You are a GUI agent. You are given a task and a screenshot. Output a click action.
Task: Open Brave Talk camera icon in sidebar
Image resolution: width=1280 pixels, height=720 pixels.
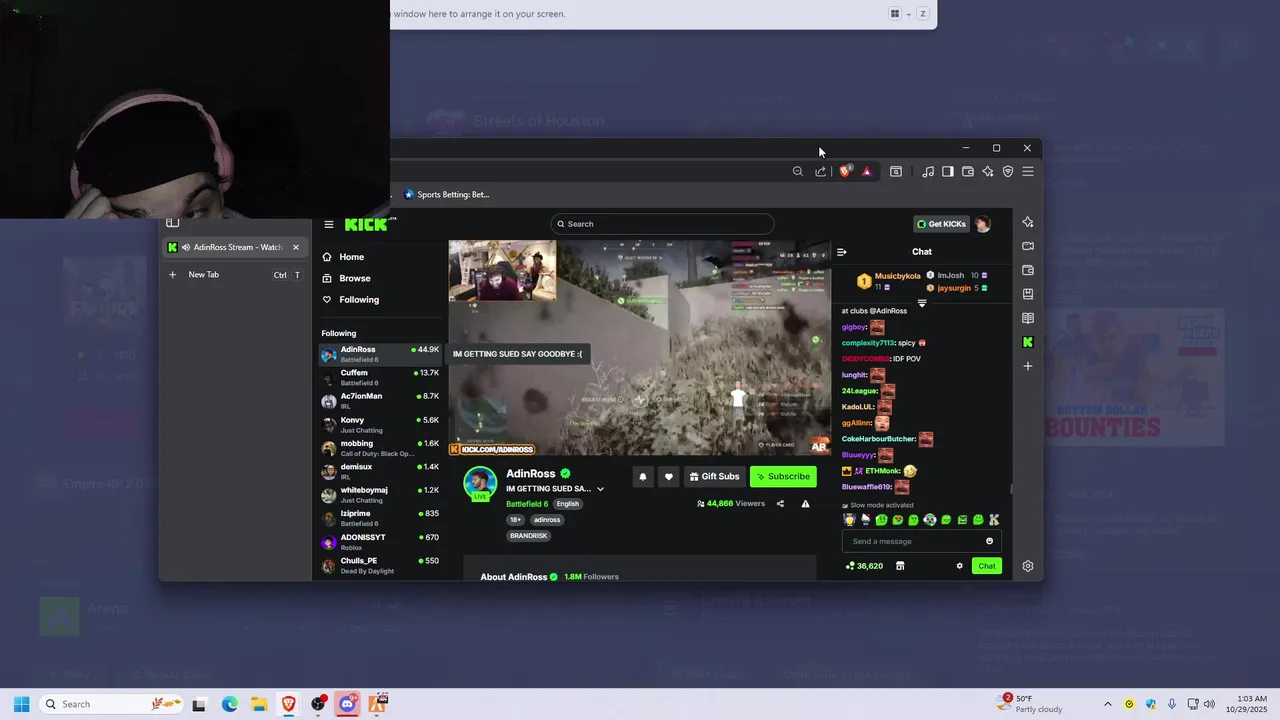[1028, 246]
